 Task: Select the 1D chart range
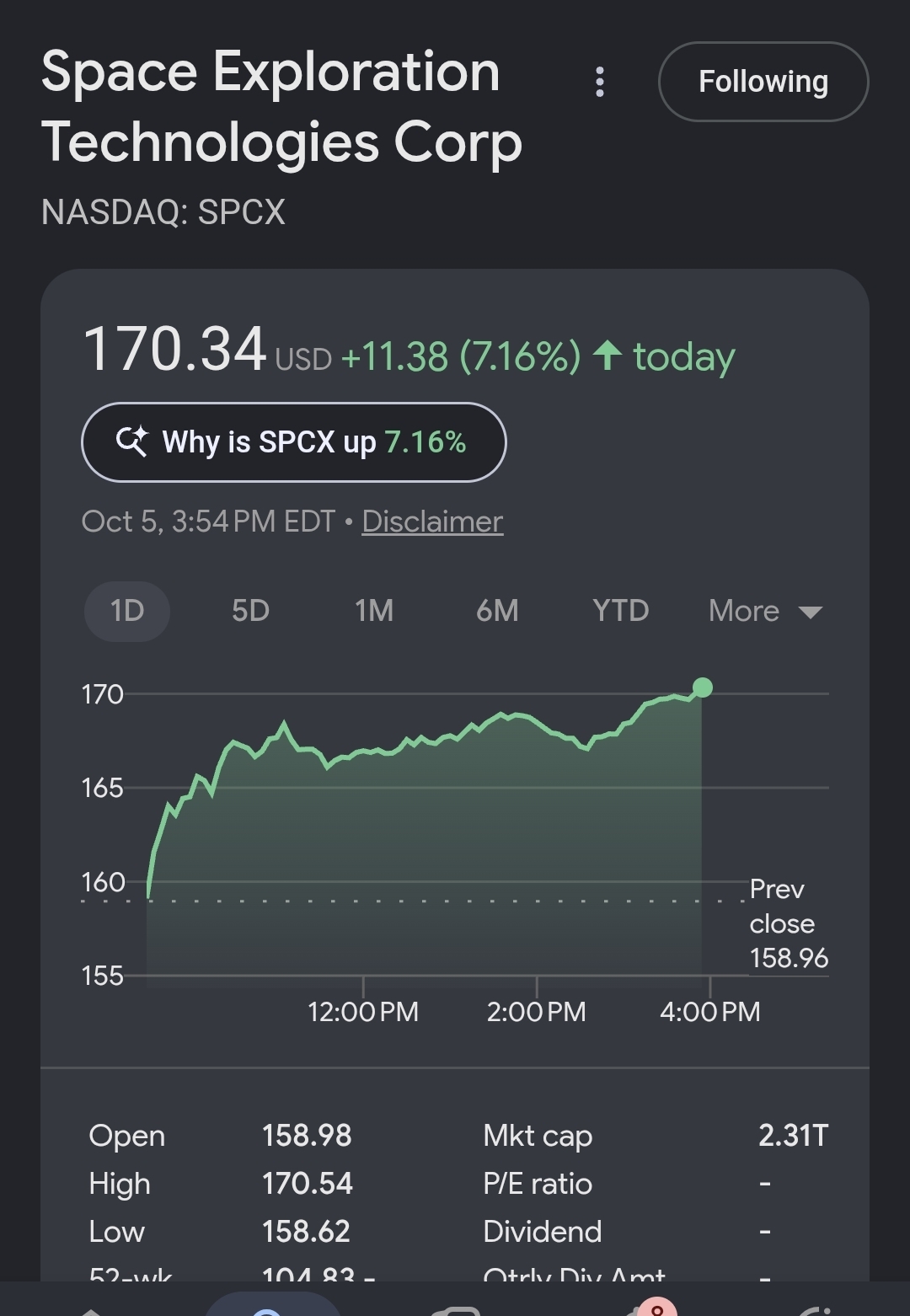click(127, 611)
